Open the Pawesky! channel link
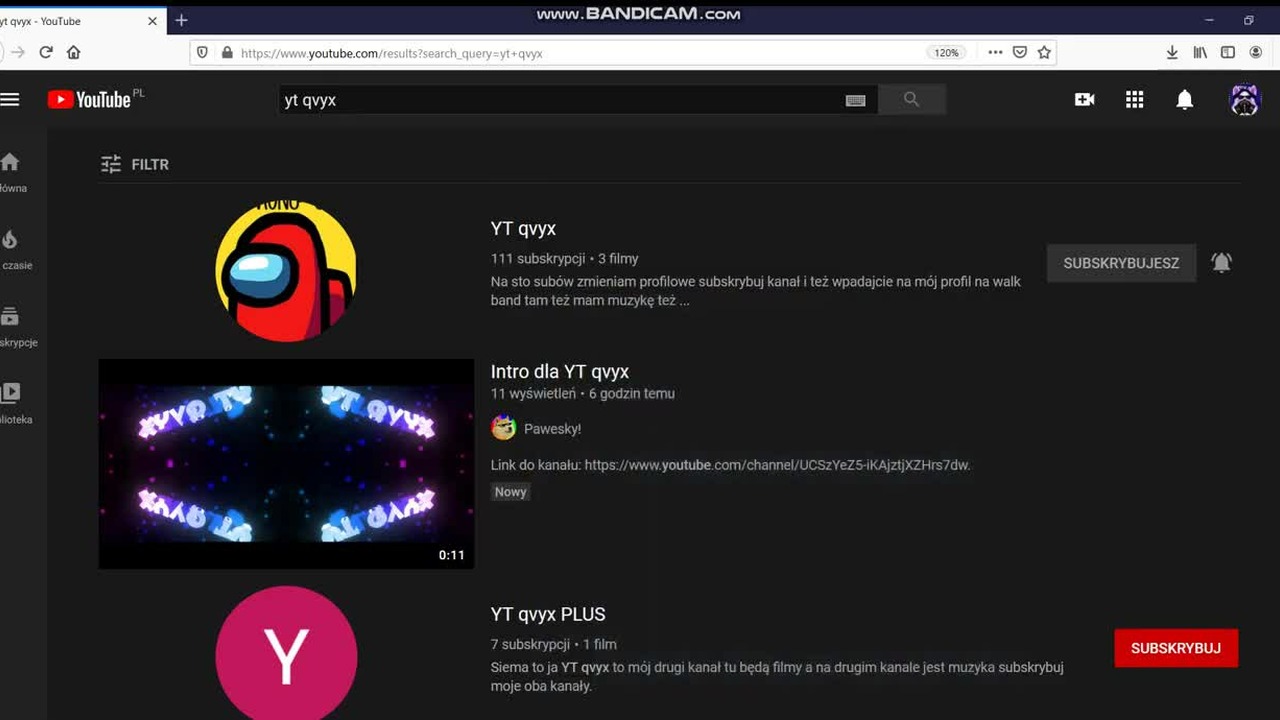 (x=552, y=428)
